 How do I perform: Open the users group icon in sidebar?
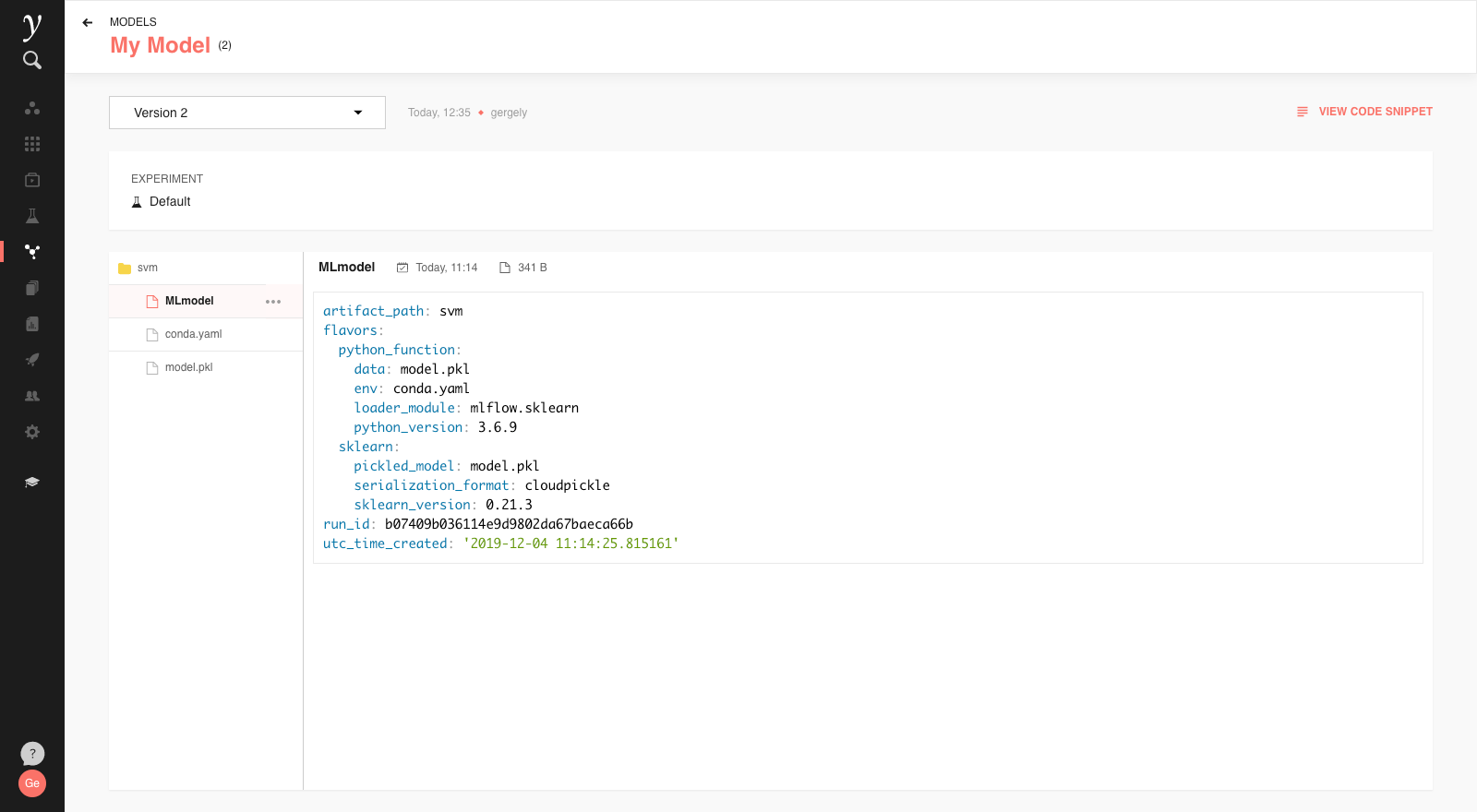pos(32,396)
